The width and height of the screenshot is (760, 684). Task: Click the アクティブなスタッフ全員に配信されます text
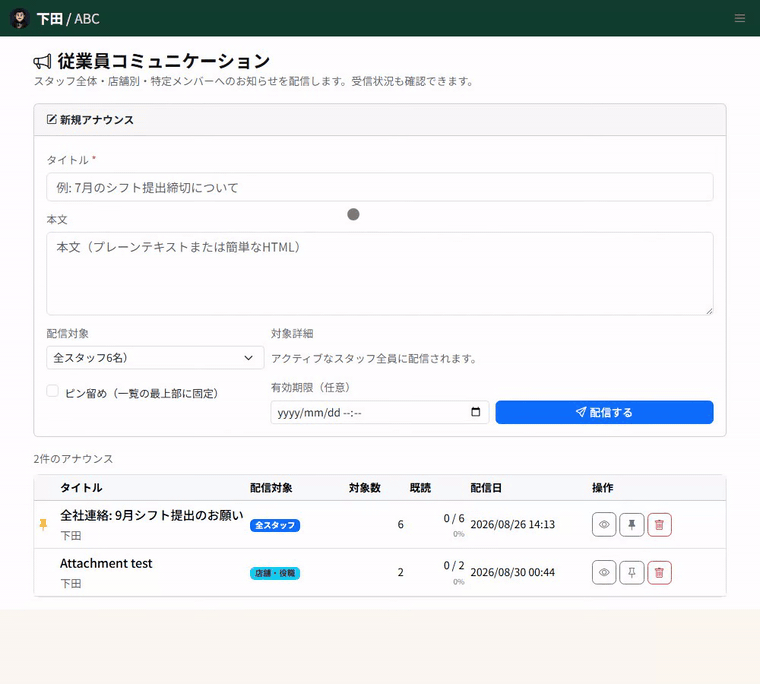click(x=374, y=359)
